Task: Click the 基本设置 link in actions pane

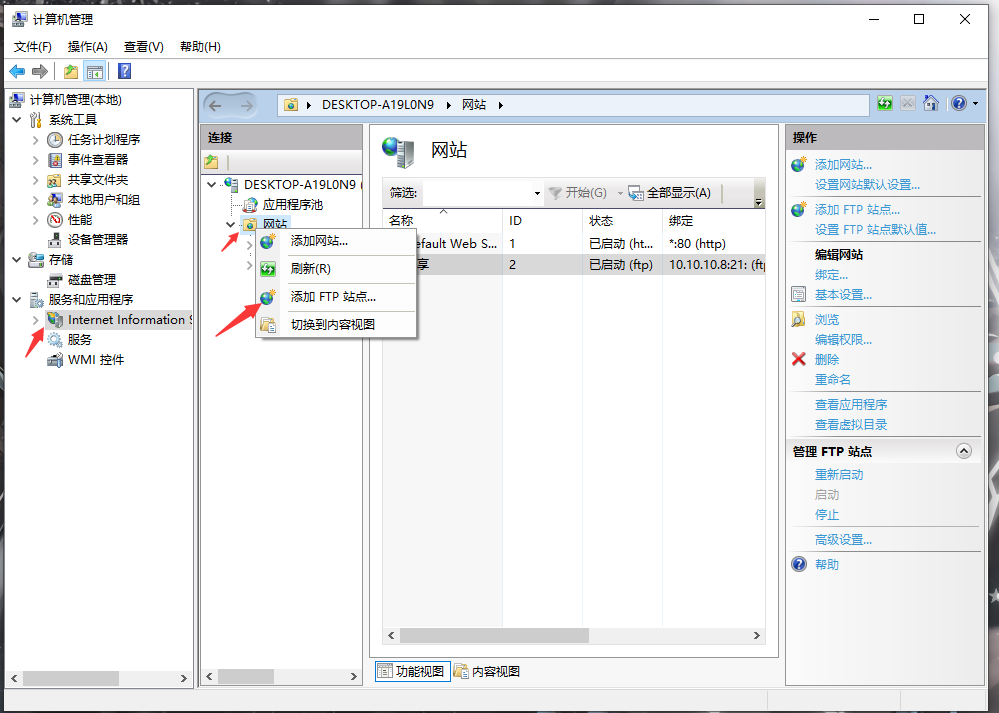Action: click(x=843, y=295)
